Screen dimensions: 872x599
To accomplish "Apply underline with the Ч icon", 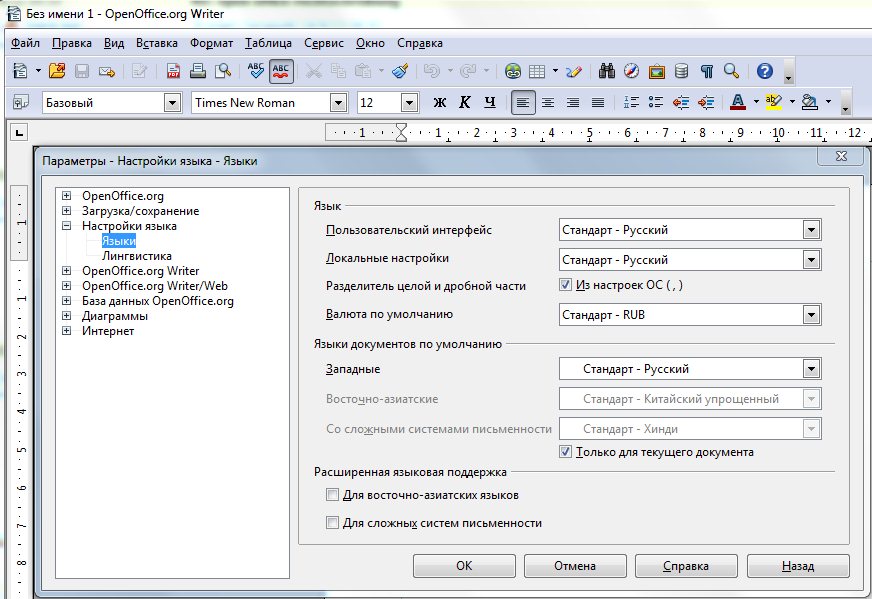I will tap(489, 102).
